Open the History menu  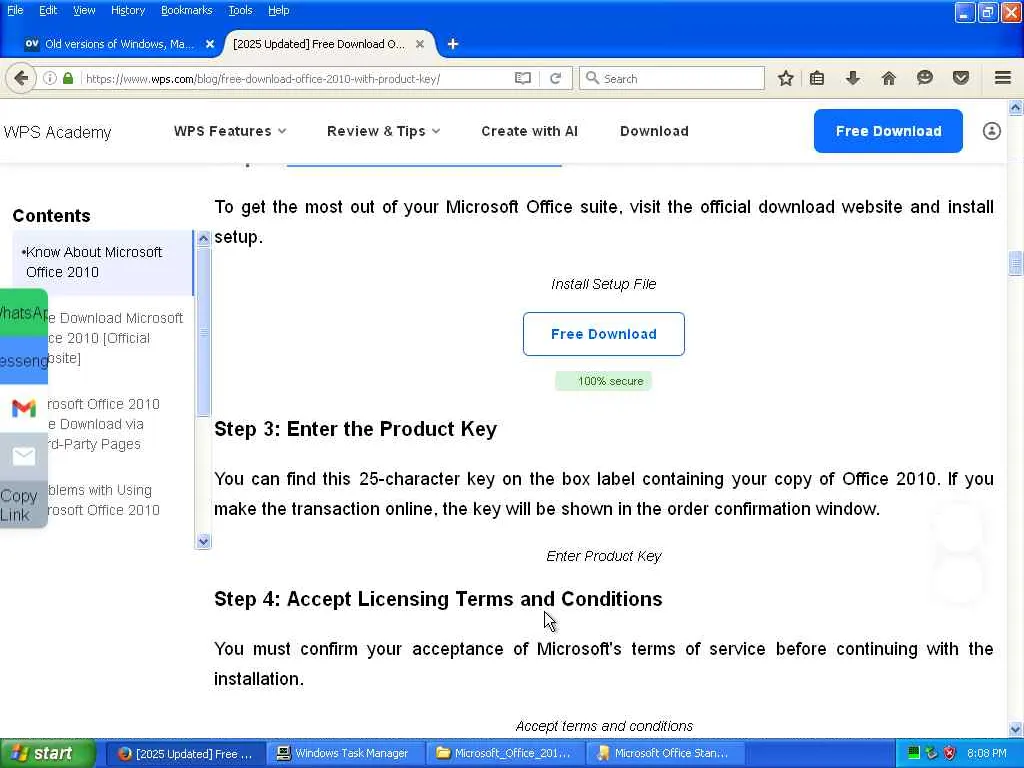pos(128,10)
